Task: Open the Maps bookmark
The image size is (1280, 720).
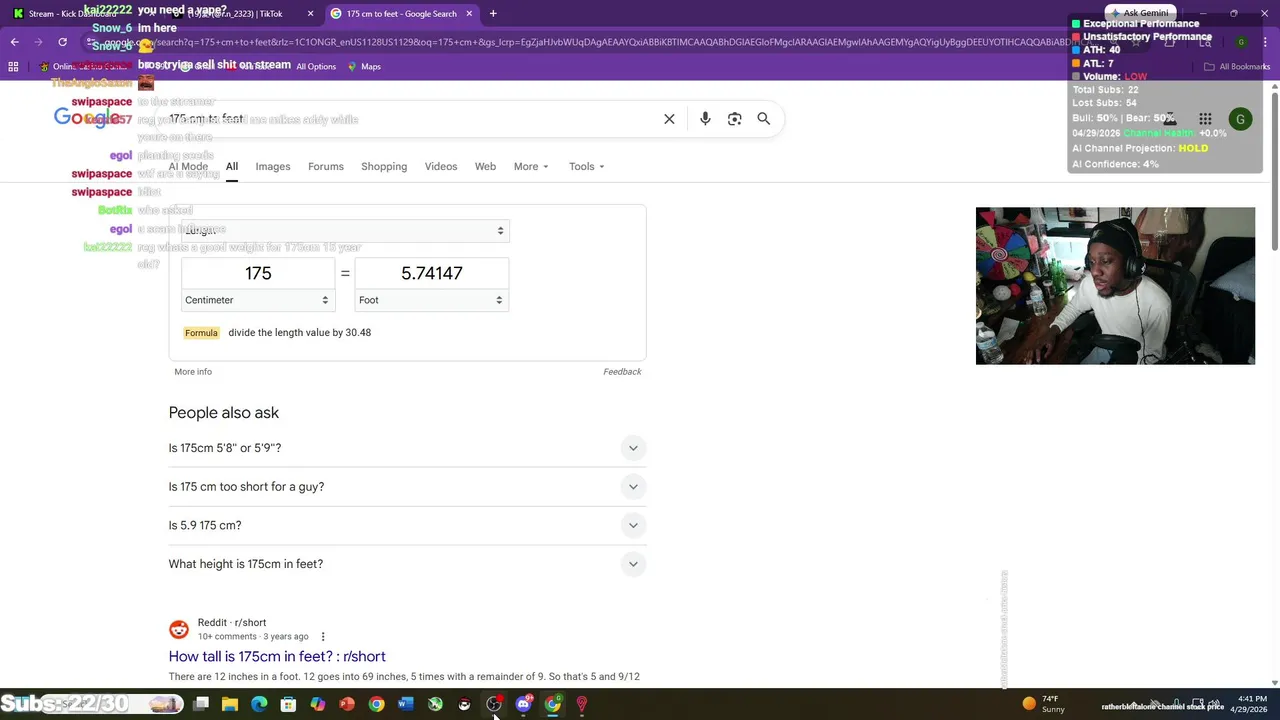Action: [x=364, y=67]
